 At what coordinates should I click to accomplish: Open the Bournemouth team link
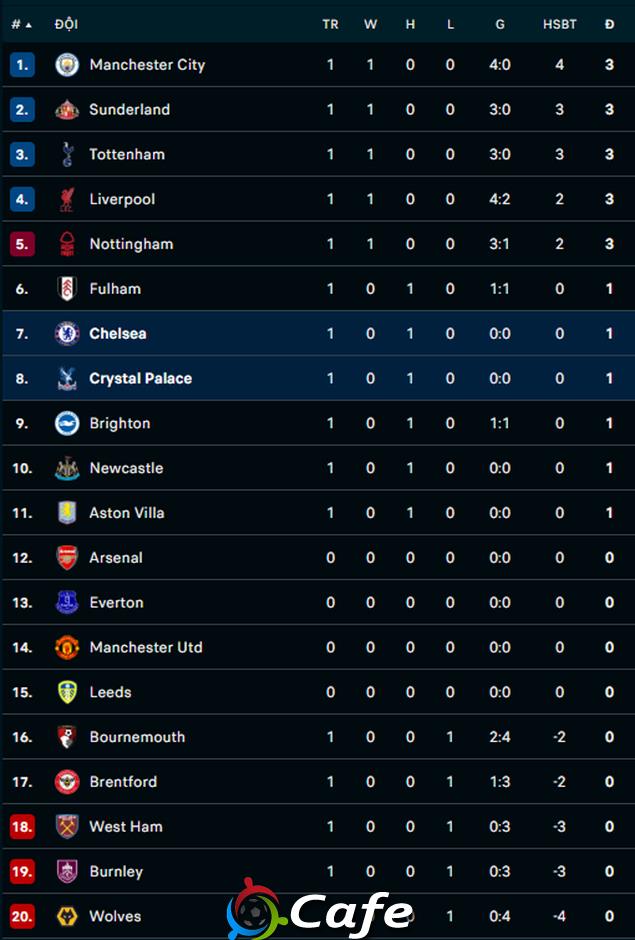coord(137,737)
